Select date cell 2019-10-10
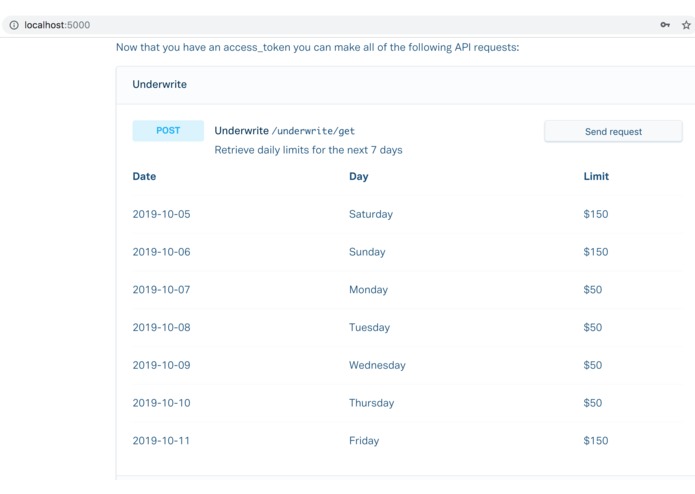The width and height of the screenshot is (695, 494). pos(161,403)
